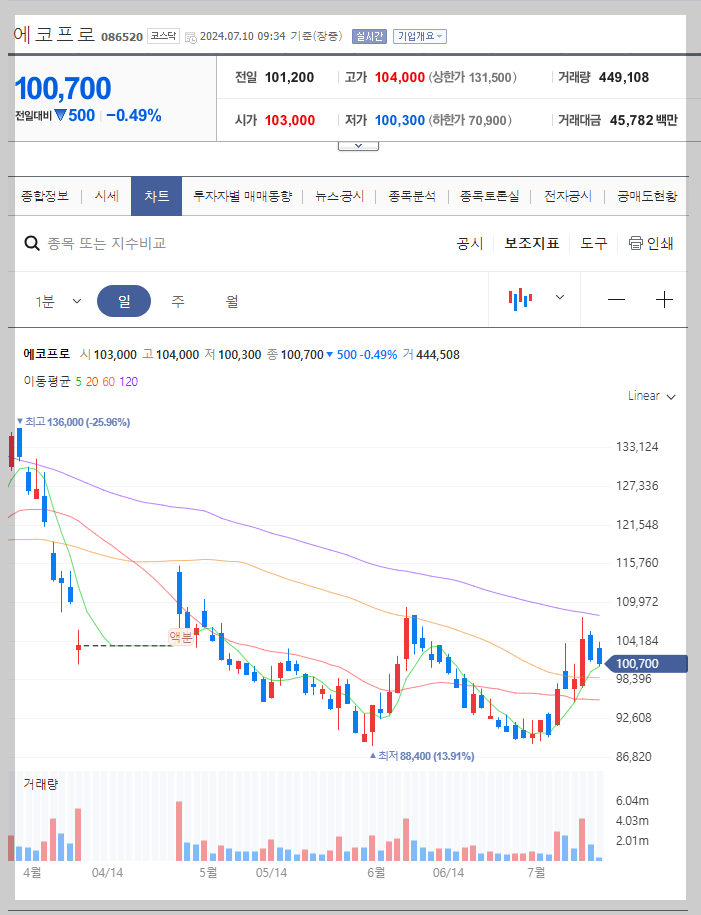Click the 100,700 current price tag
The width and height of the screenshot is (701, 915).
point(644,663)
